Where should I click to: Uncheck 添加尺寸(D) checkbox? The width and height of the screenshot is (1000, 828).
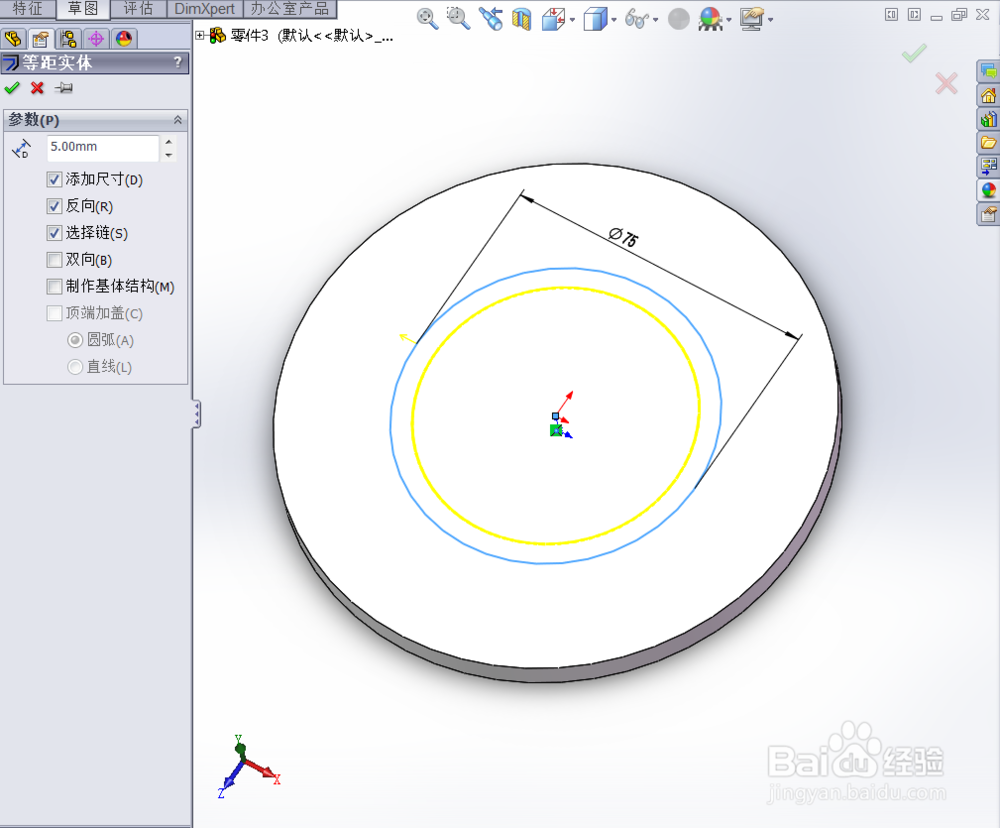point(54,180)
